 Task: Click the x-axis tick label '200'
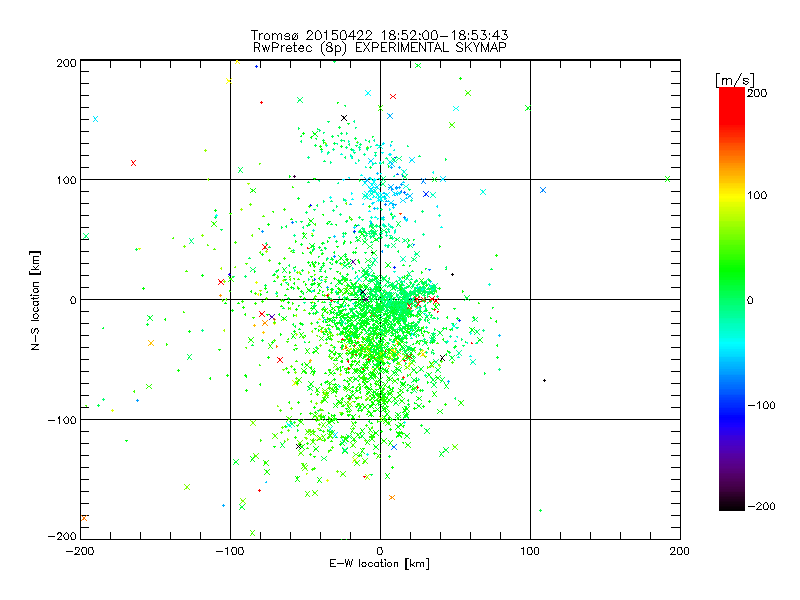(x=680, y=551)
